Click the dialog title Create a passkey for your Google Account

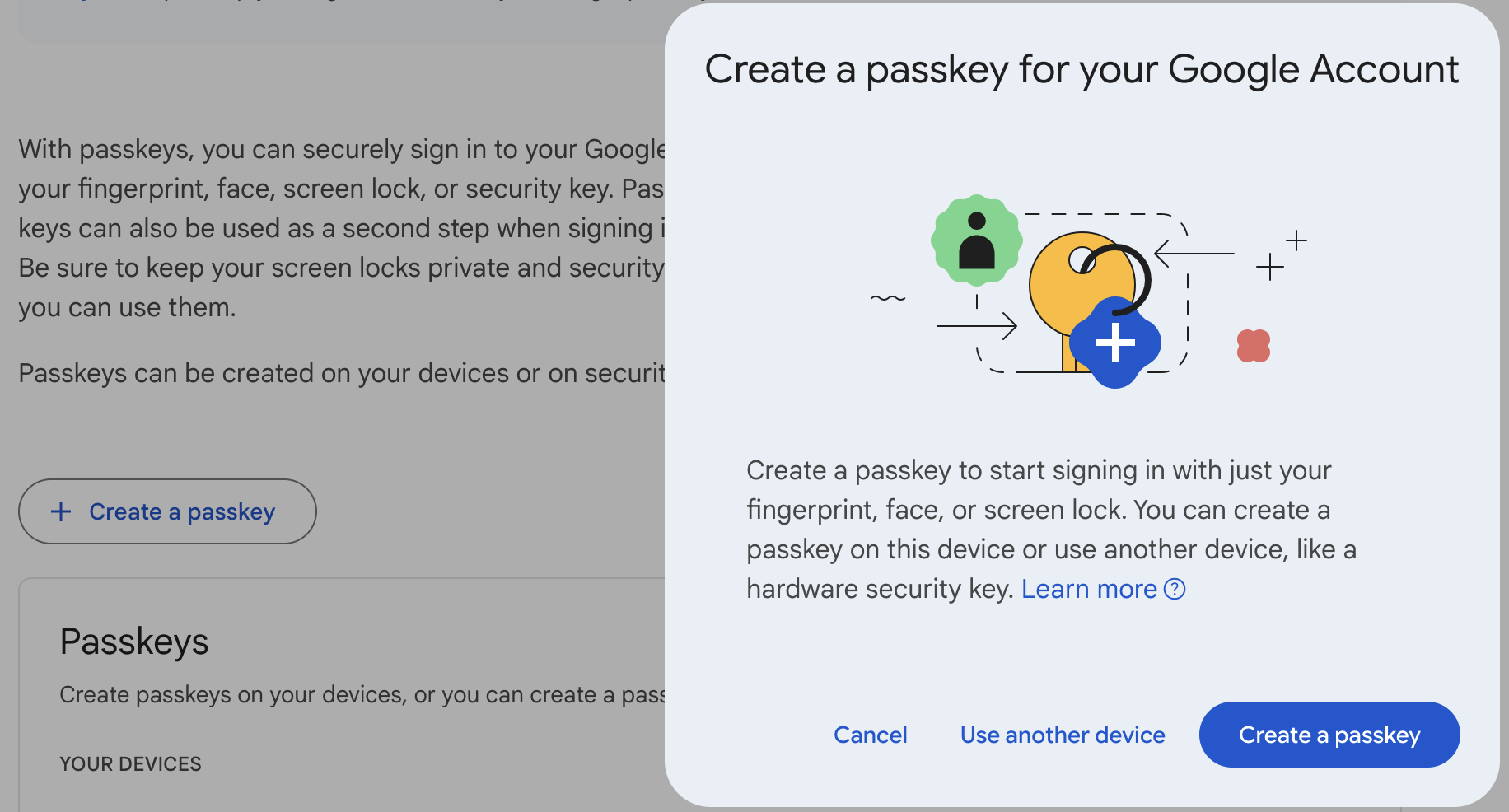(x=1082, y=69)
